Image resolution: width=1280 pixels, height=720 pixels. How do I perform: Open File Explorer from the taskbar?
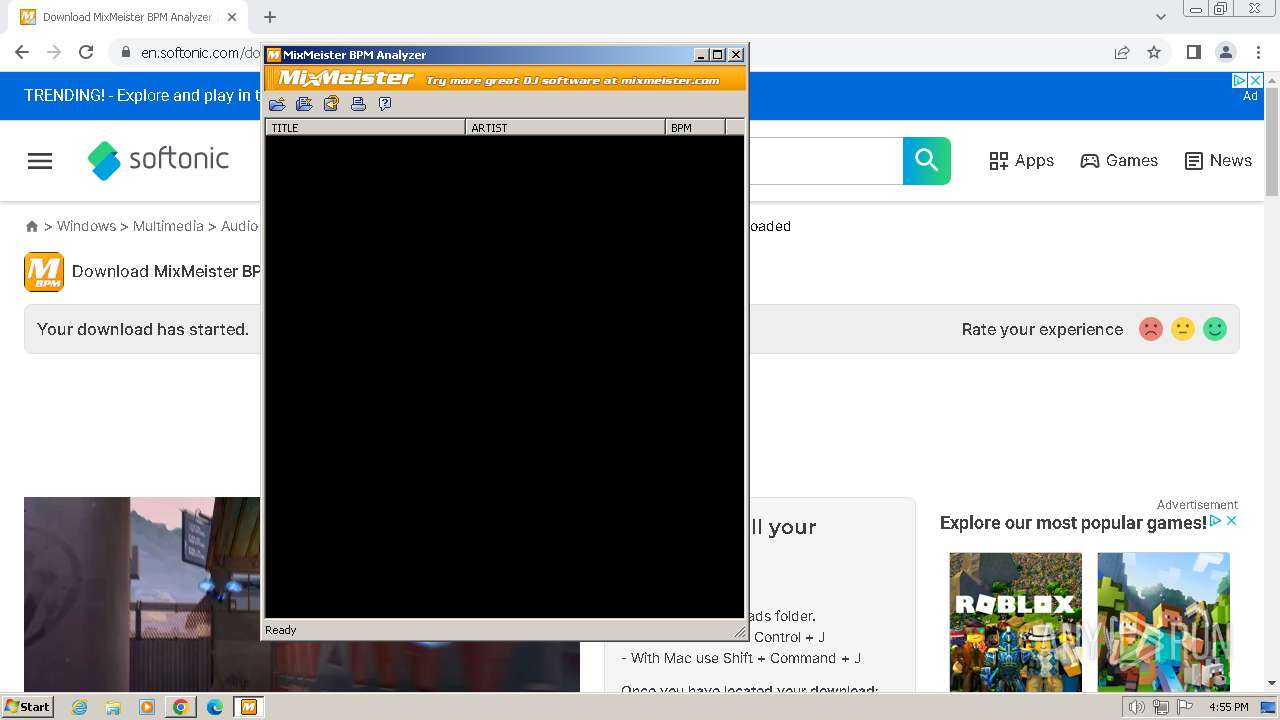(113, 707)
